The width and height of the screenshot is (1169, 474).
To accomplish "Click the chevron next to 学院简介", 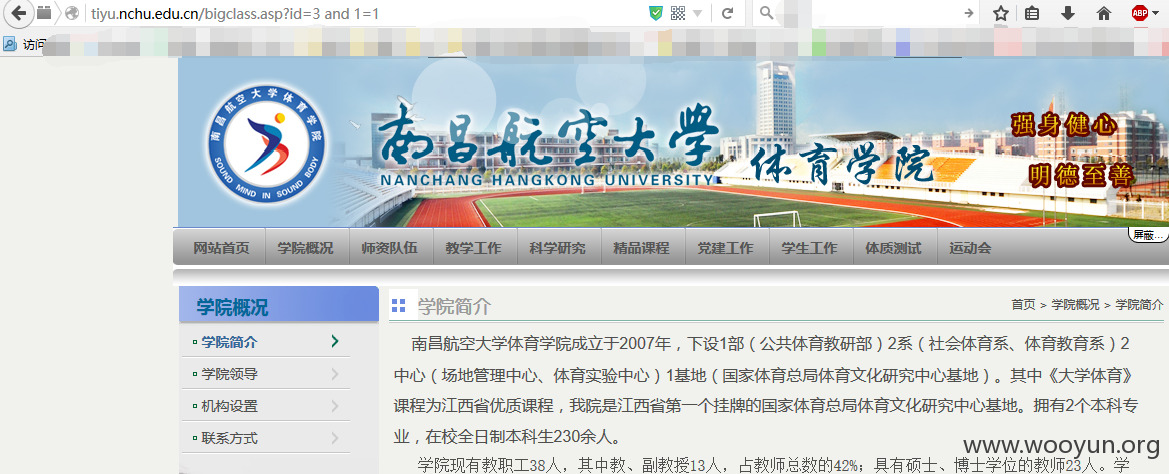I will (335, 341).
